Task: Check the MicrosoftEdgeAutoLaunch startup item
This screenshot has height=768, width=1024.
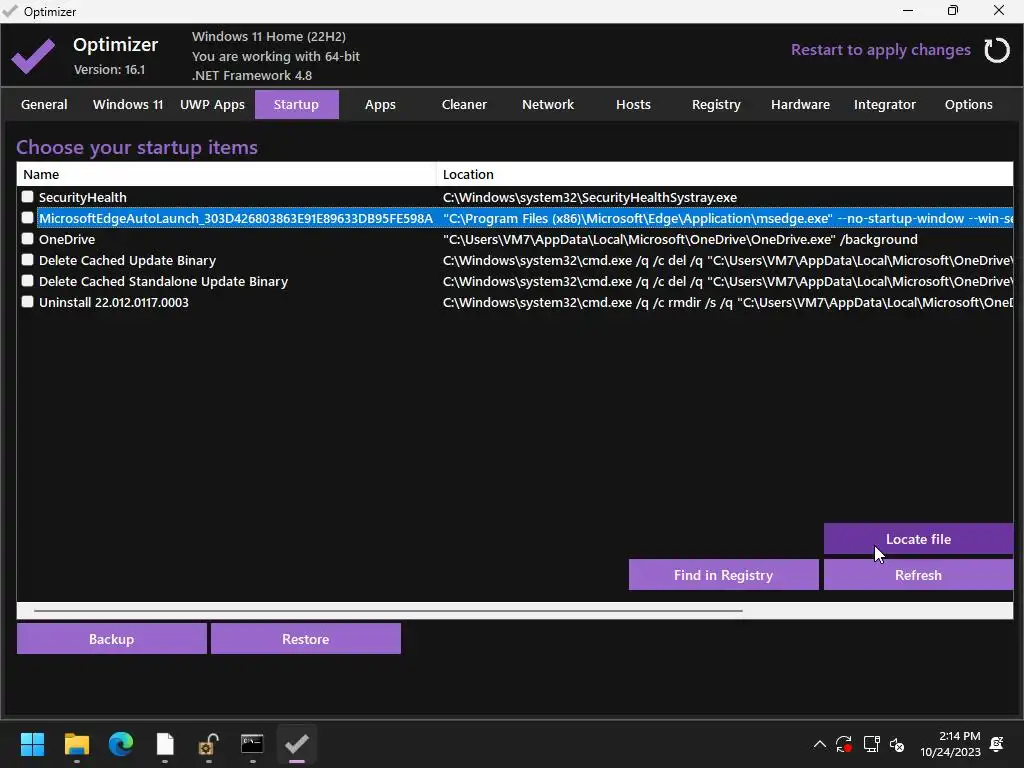Action: (x=27, y=217)
